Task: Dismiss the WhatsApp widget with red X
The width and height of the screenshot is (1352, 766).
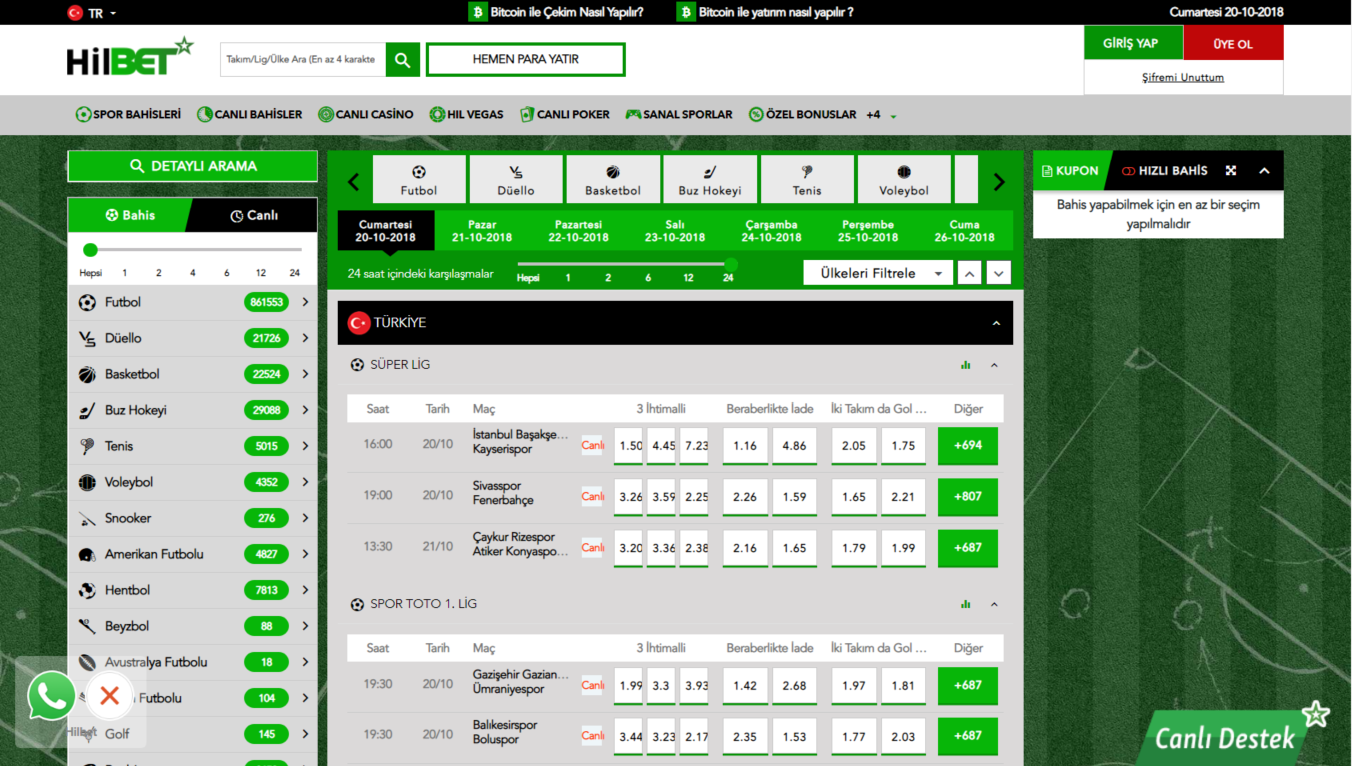Action: (110, 696)
